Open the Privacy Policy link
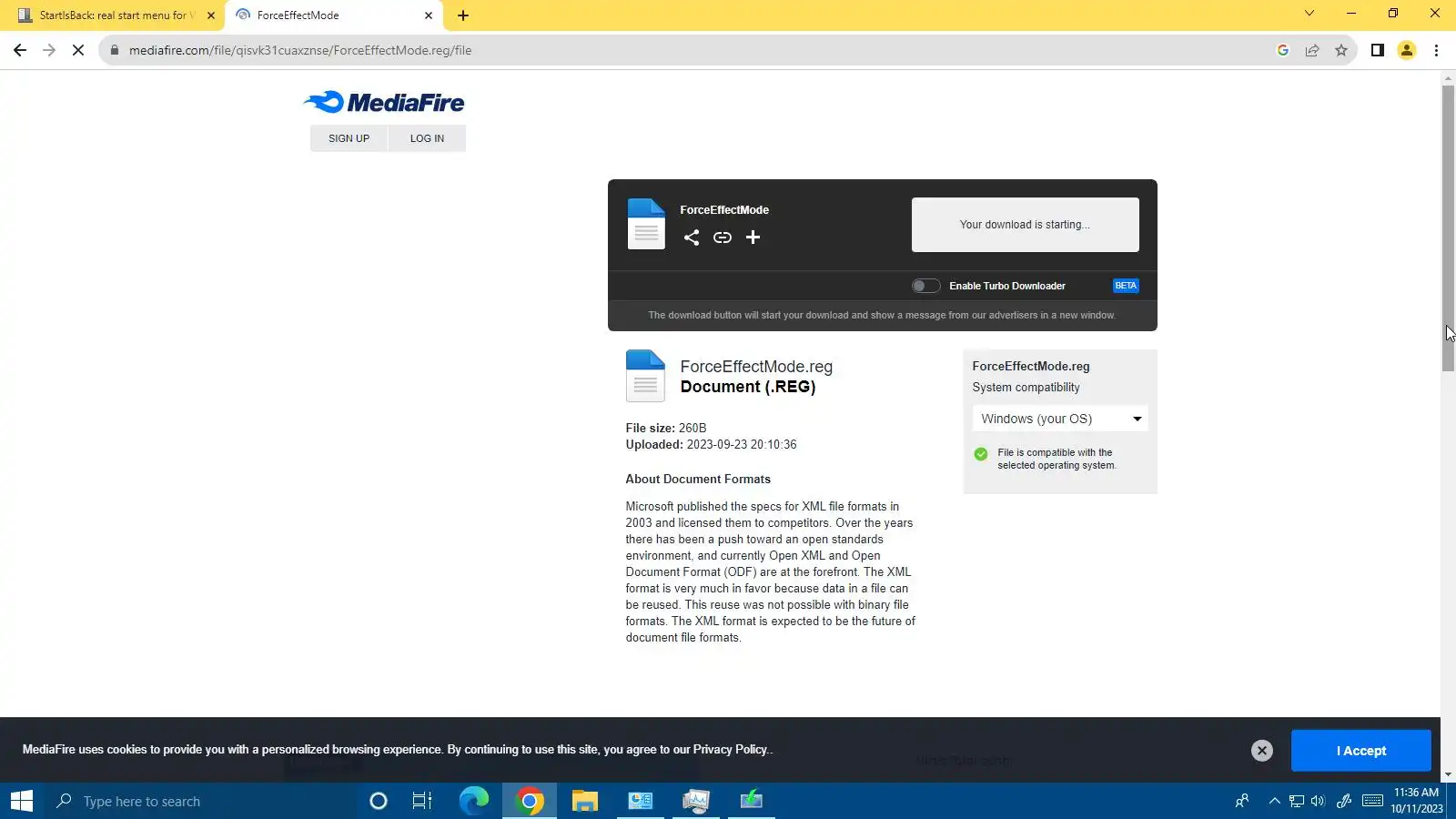 (731, 750)
